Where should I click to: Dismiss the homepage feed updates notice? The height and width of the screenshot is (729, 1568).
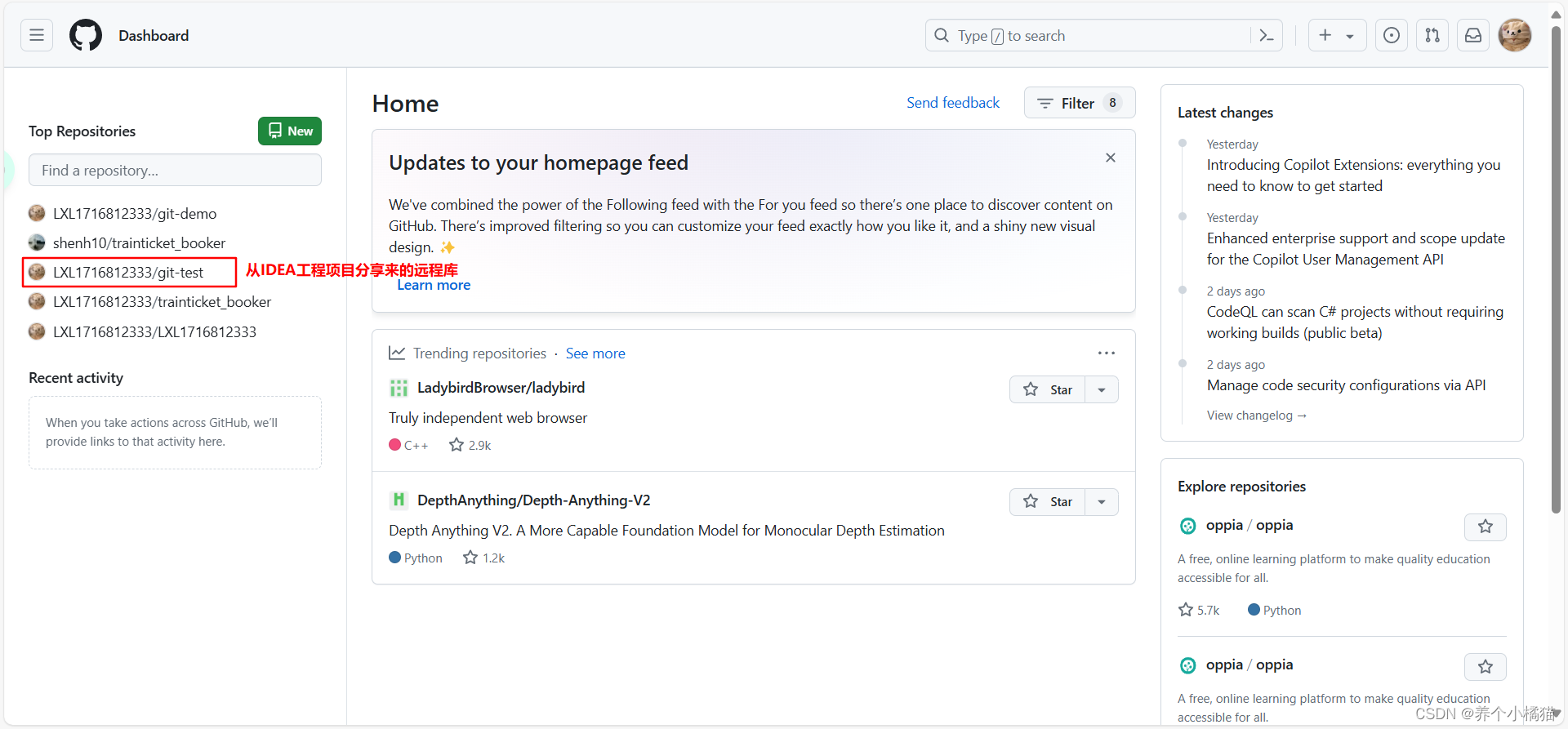[1111, 158]
